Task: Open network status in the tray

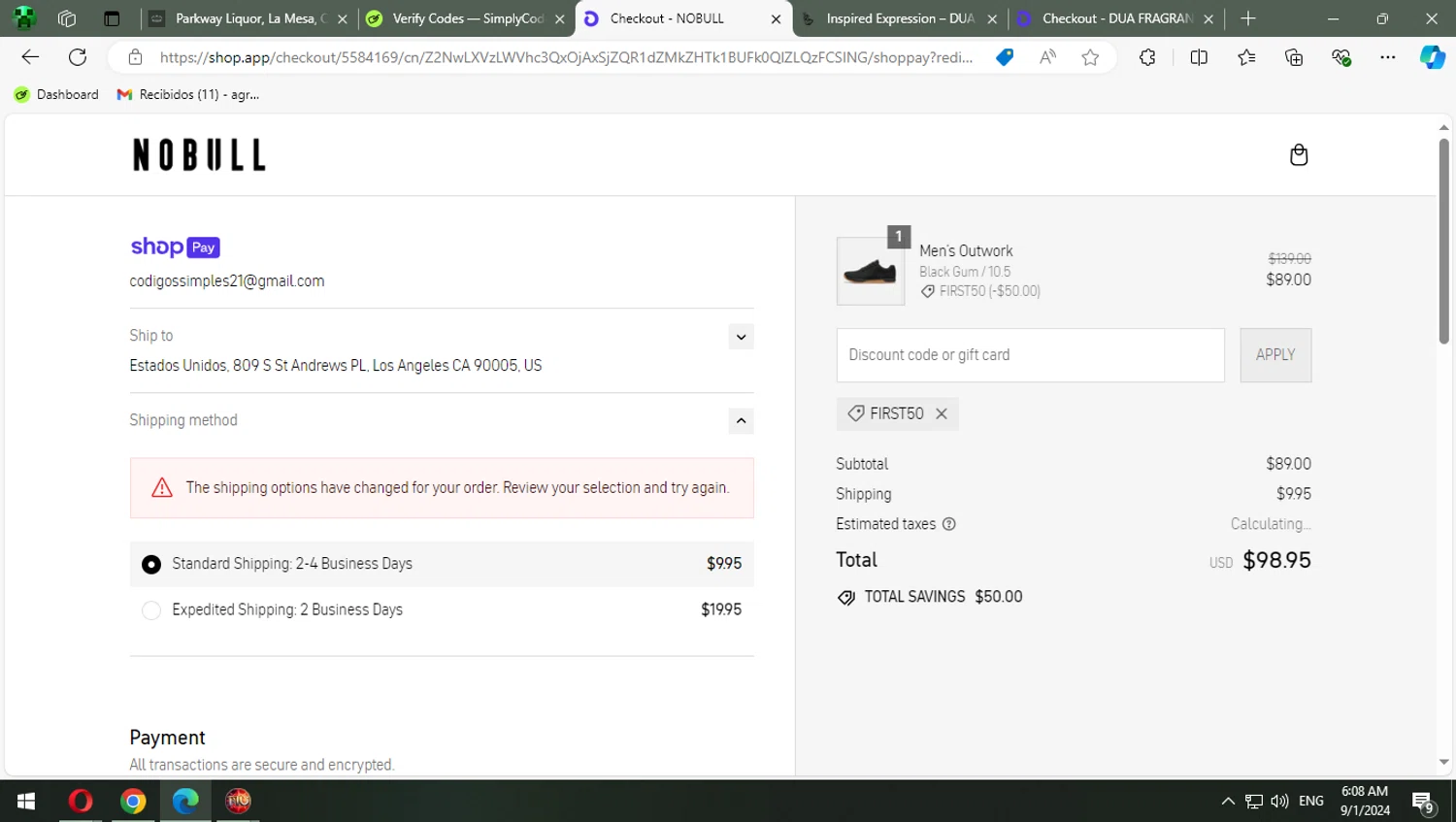Action: [x=1254, y=801]
